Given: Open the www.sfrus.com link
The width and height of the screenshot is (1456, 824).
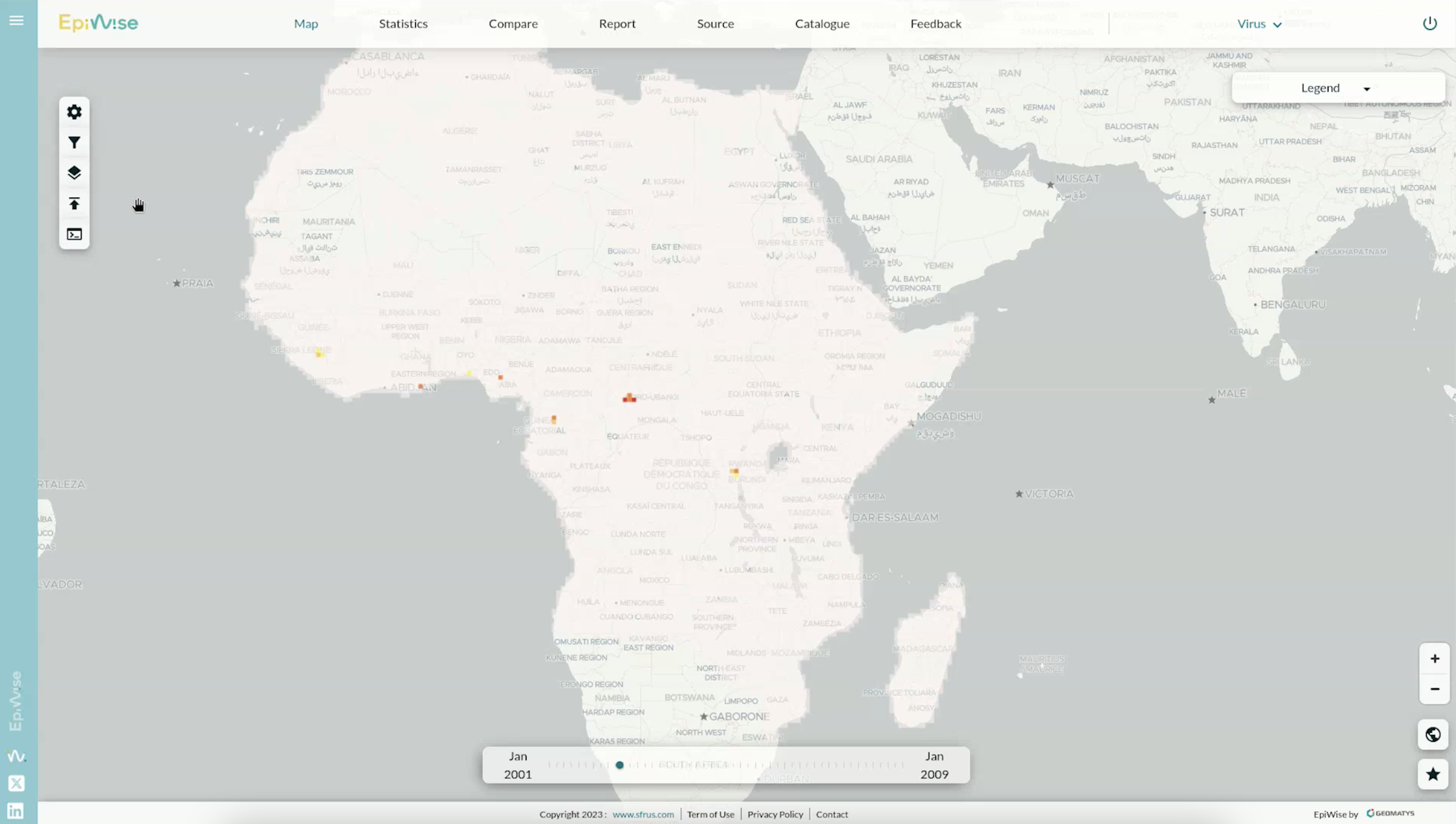Looking at the screenshot, I should coord(642,815).
